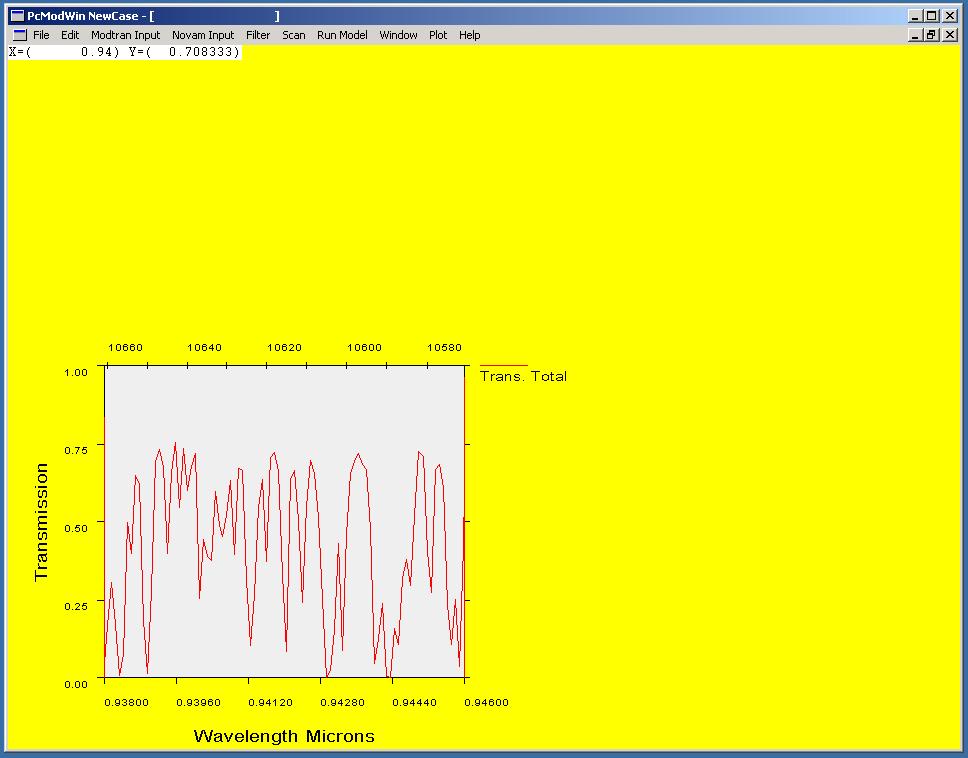Click the 'Transmission' y-axis title
968x758 pixels.
click(x=41, y=522)
